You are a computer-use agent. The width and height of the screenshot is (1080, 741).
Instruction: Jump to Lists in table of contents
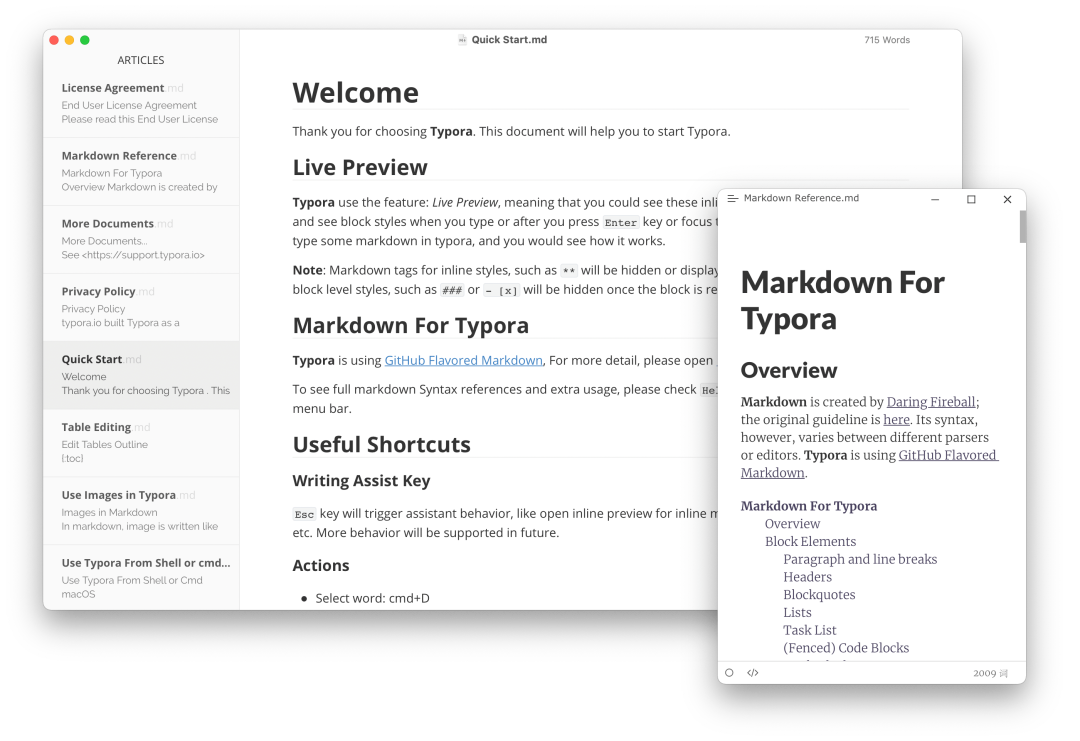(x=797, y=613)
